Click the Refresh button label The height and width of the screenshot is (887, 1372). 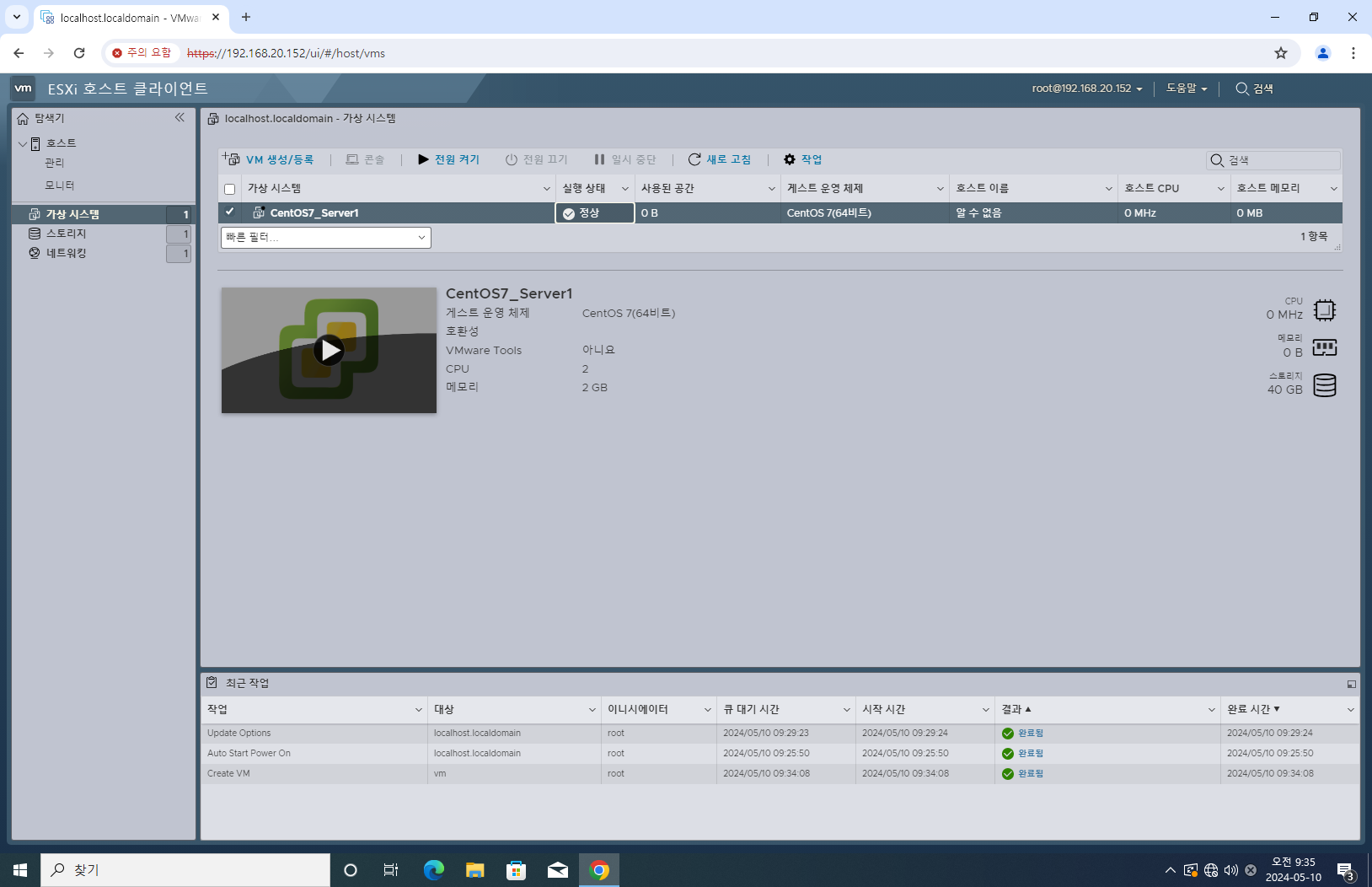(x=728, y=159)
